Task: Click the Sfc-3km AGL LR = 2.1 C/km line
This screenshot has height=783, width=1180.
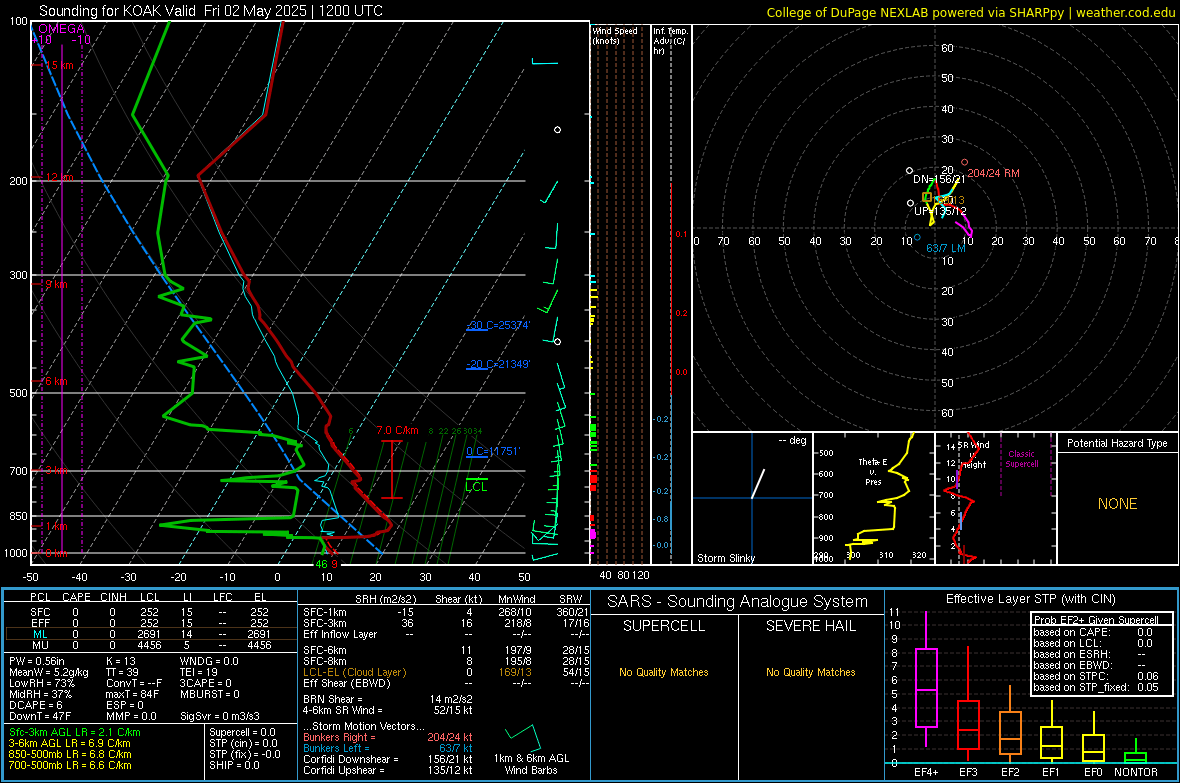Action: tap(75, 733)
